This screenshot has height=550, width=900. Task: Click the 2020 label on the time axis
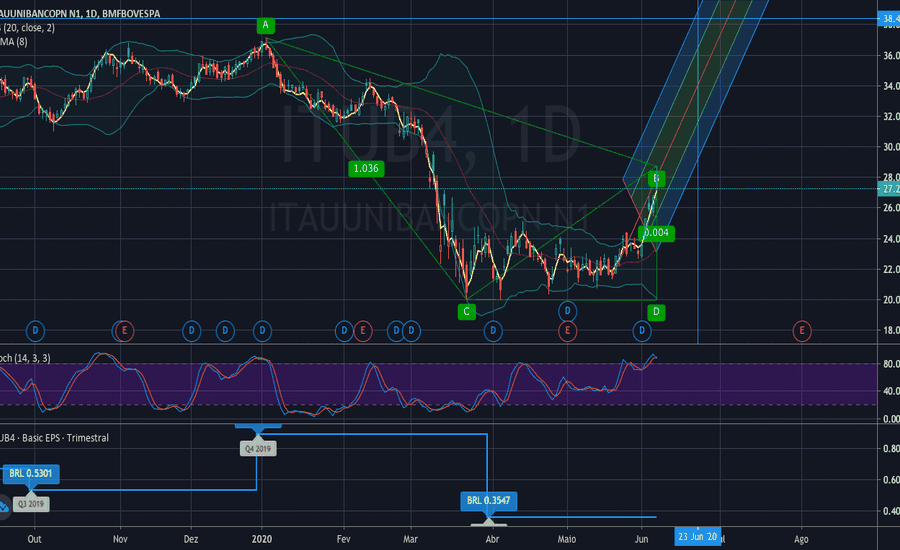[x=262, y=539]
